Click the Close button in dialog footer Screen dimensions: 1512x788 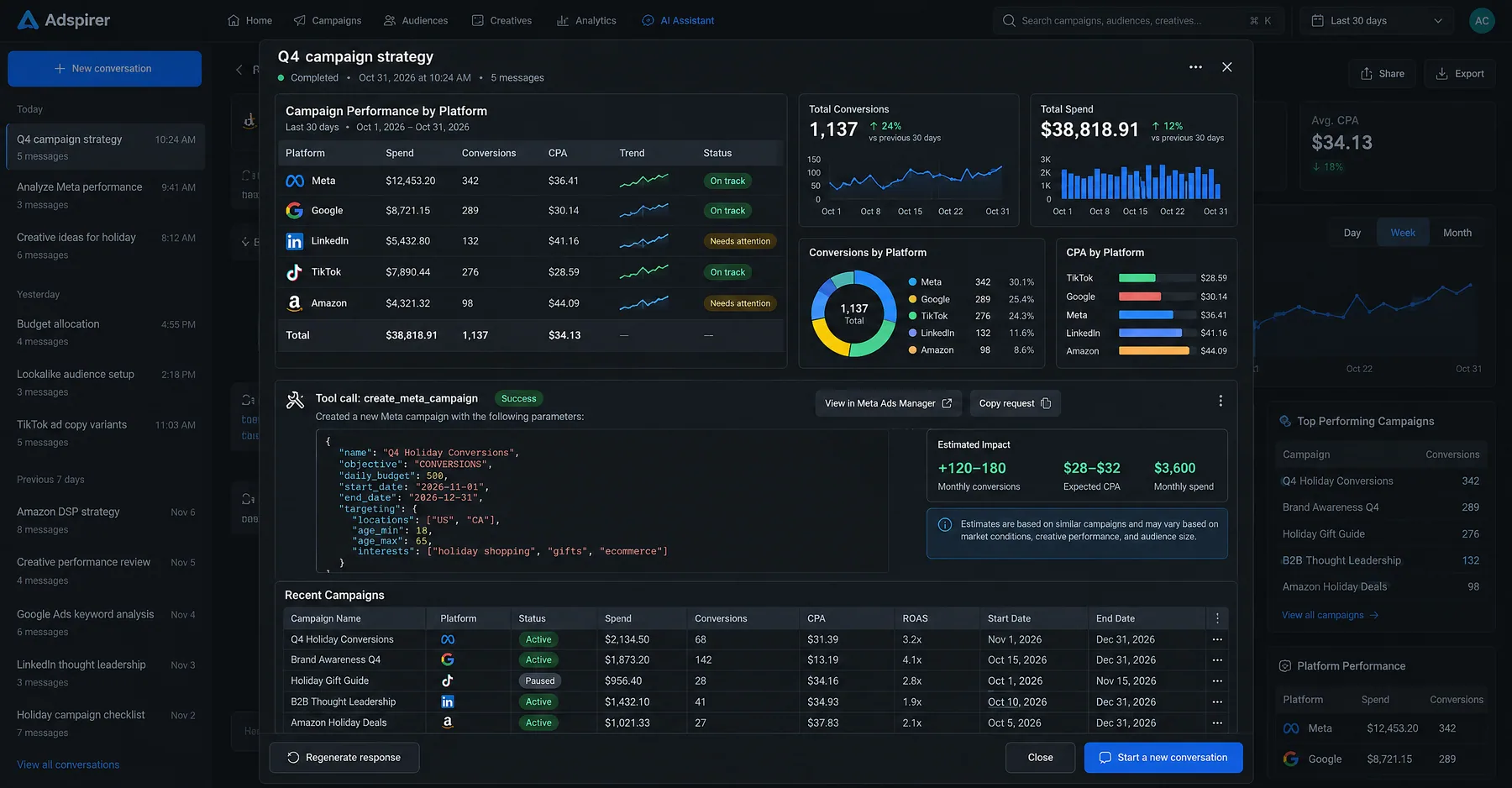(1040, 758)
